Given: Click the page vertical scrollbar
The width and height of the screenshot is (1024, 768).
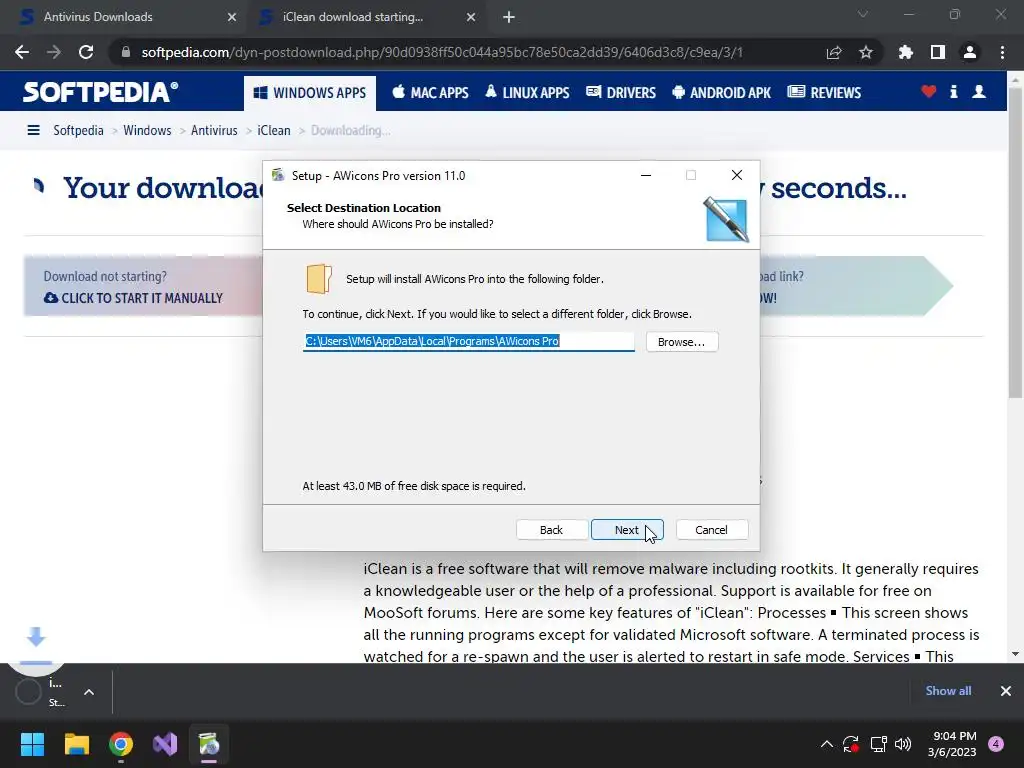Looking at the screenshot, I should coord(1015,242).
